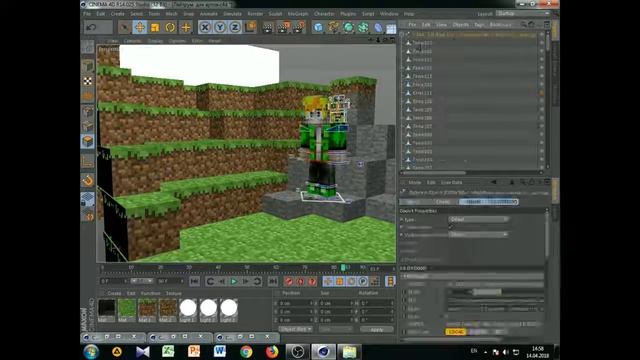Add a Cube primitive object
Viewport: 640px width, 360px height.
point(318,27)
